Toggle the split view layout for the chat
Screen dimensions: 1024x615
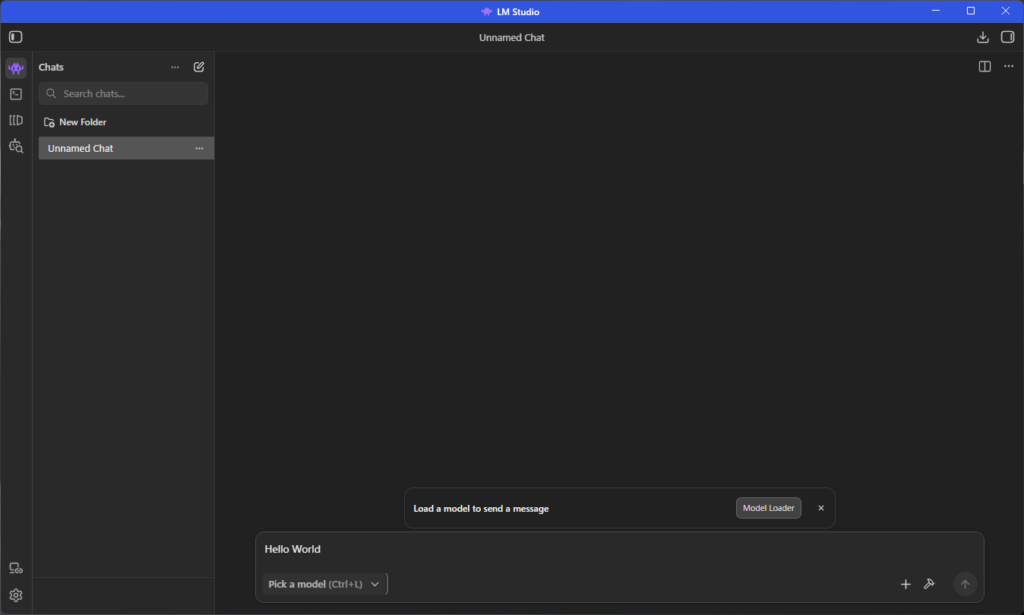tap(984, 67)
